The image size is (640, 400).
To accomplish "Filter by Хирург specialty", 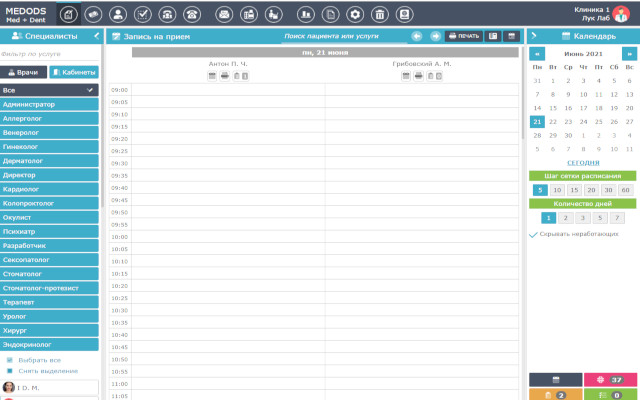I will (x=49, y=330).
